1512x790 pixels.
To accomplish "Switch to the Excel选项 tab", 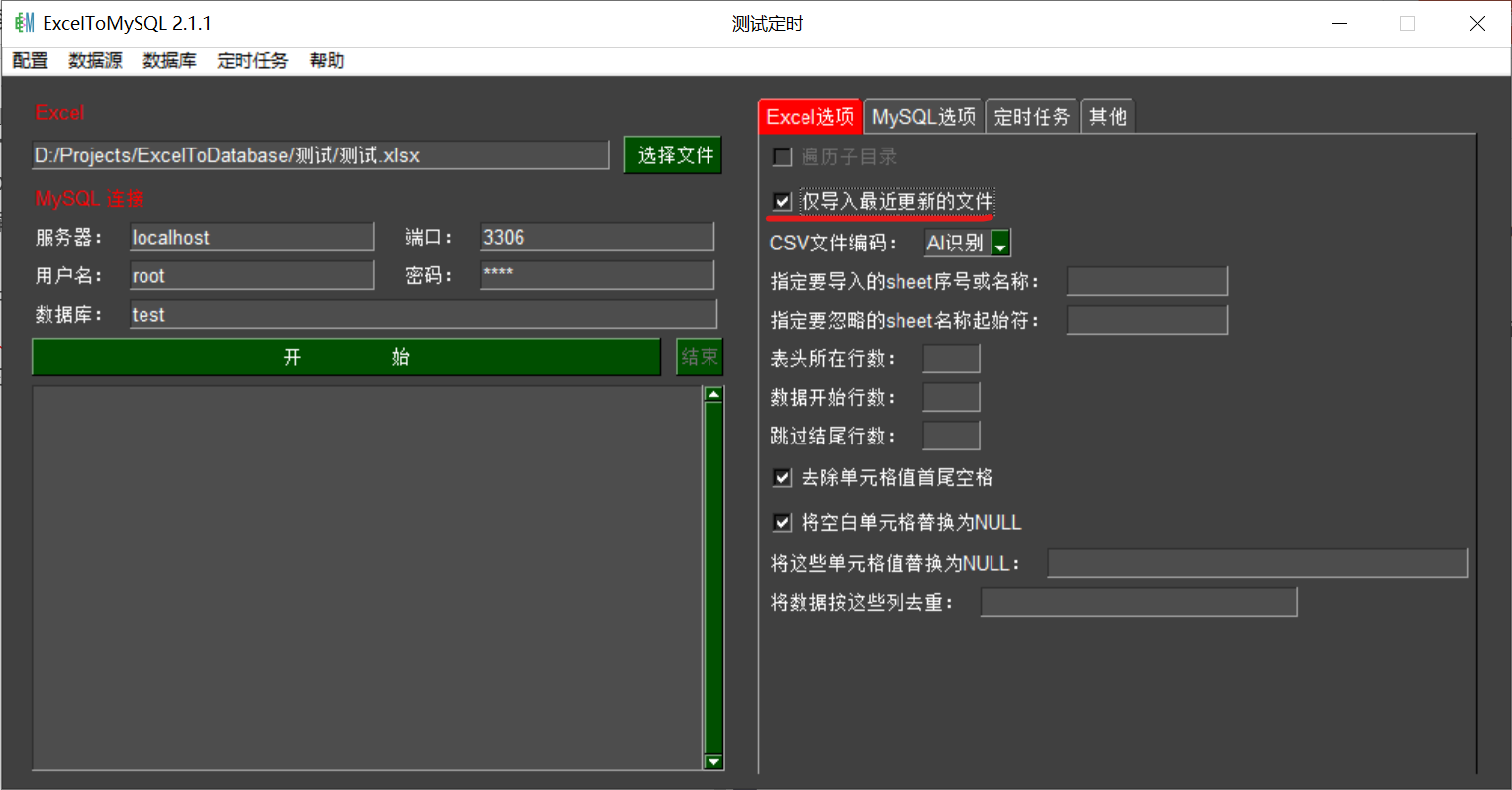I will [x=810, y=117].
